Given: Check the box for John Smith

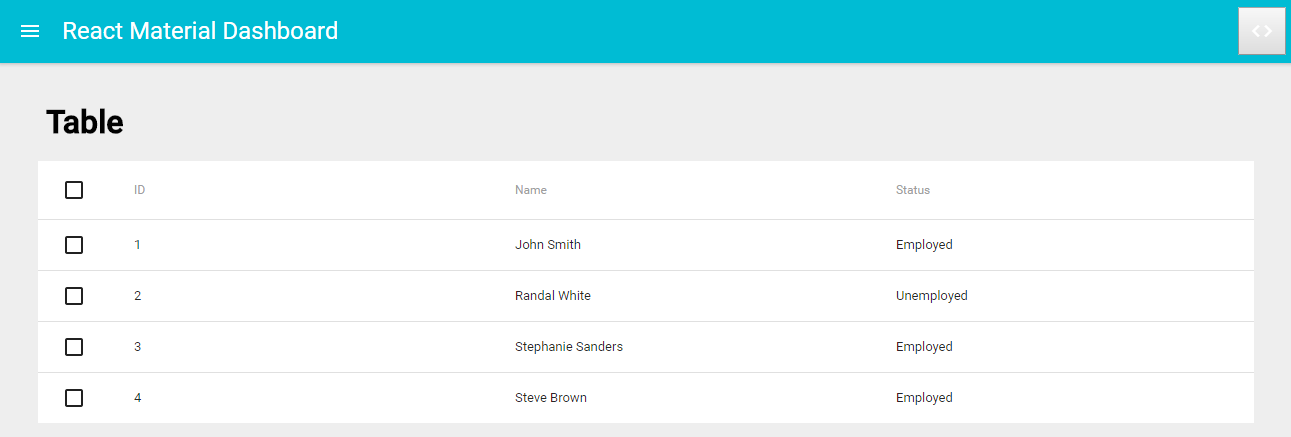Looking at the screenshot, I should 74,245.
